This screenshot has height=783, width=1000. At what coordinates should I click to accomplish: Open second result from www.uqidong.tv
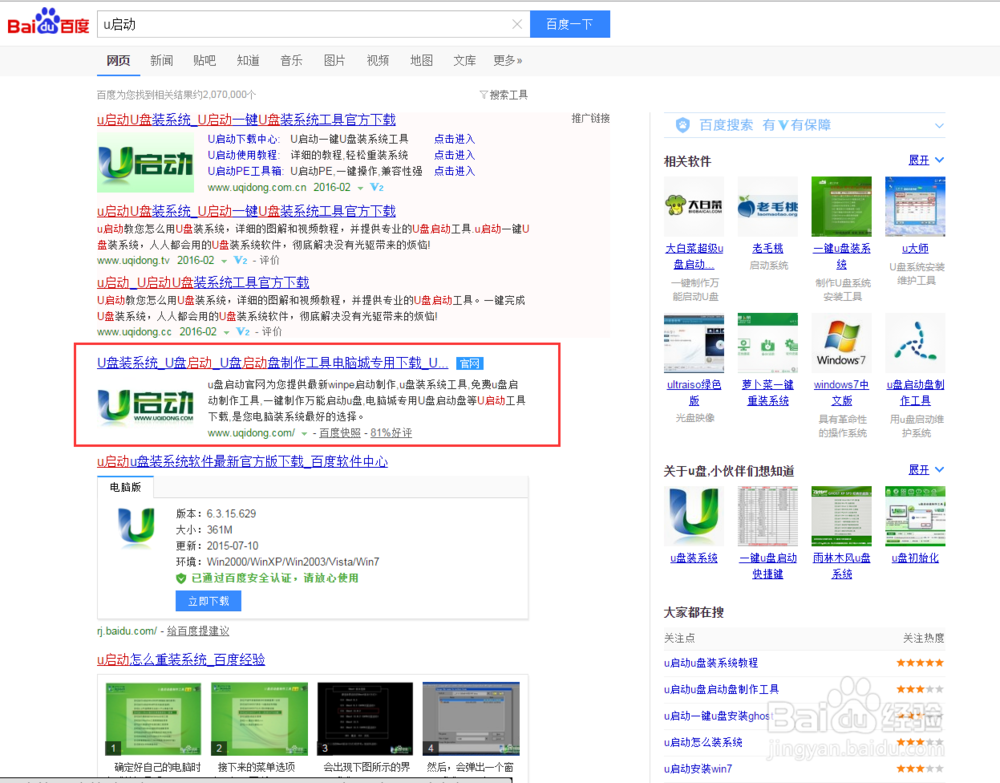246,211
